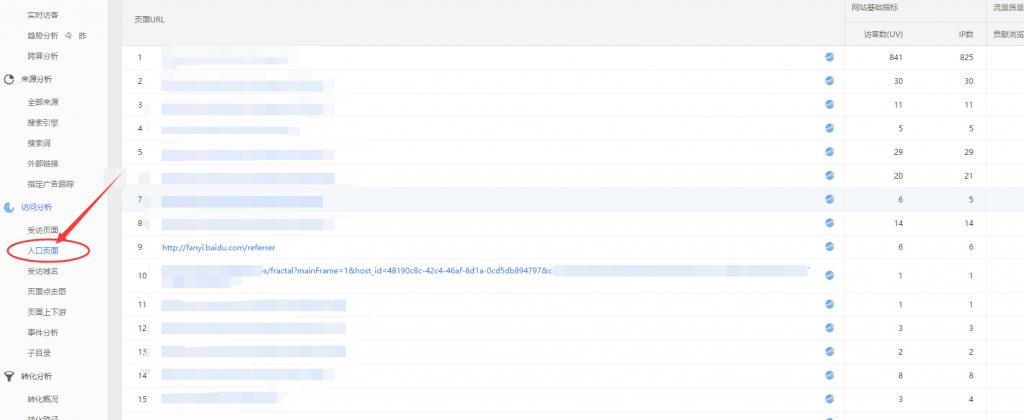Sort by the IP数 column header
The height and width of the screenshot is (420, 1024).
(965, 34)
